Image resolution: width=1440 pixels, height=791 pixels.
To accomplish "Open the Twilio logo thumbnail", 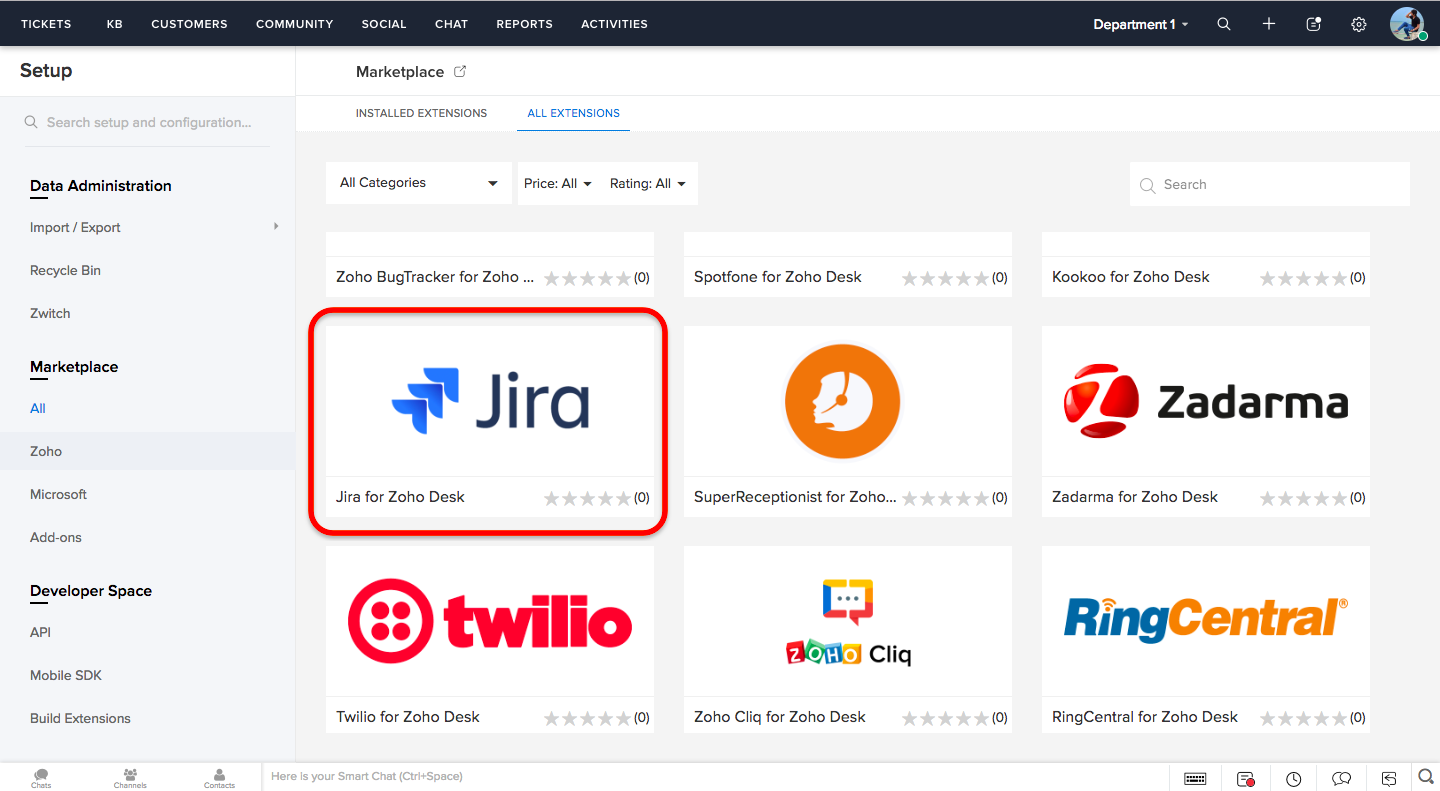I will (490, 621).
